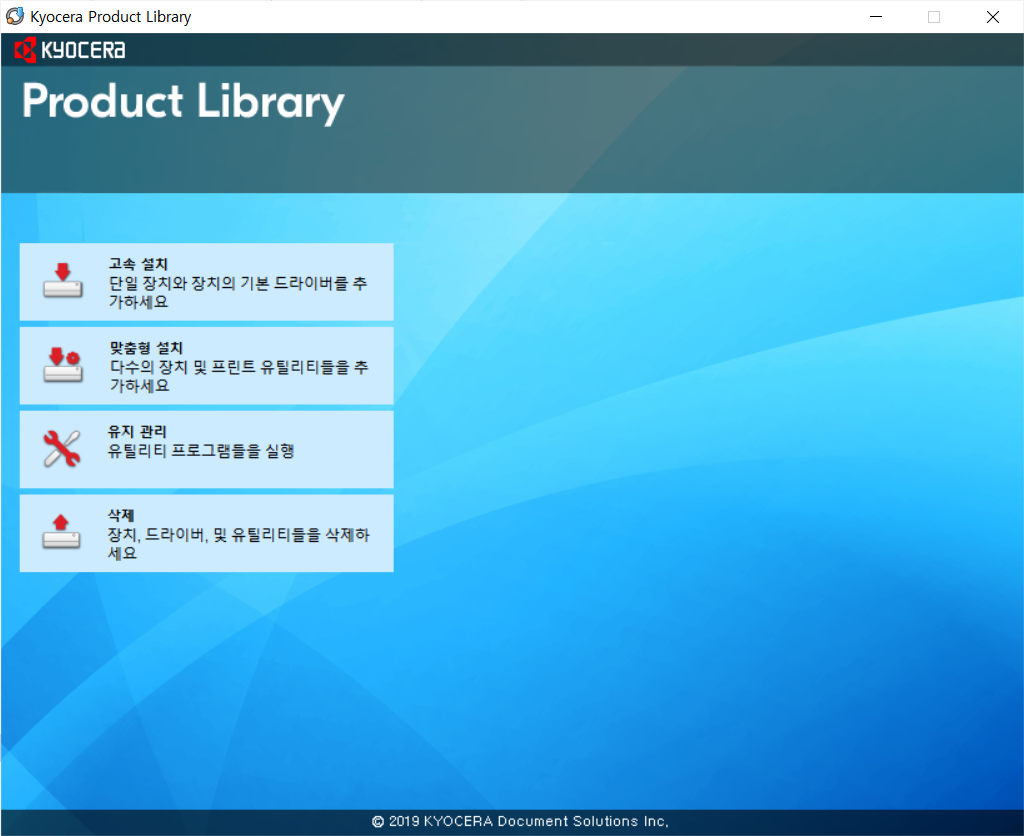The width and height of the screenshot is (1024, 836).
Task: Open the 고속 설치 express install option
Action: click(206, 282)
